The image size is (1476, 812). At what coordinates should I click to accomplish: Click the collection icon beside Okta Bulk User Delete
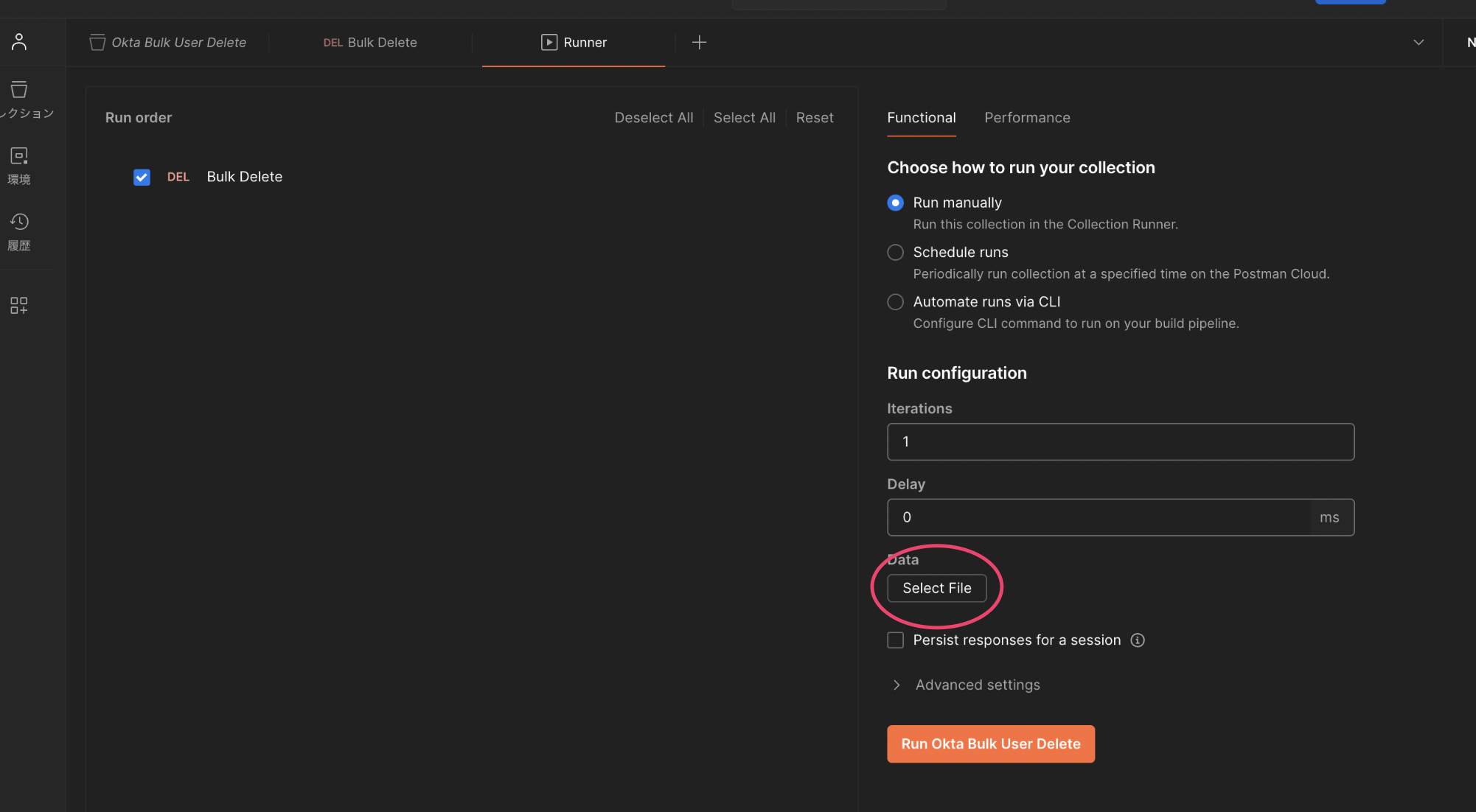97,42
